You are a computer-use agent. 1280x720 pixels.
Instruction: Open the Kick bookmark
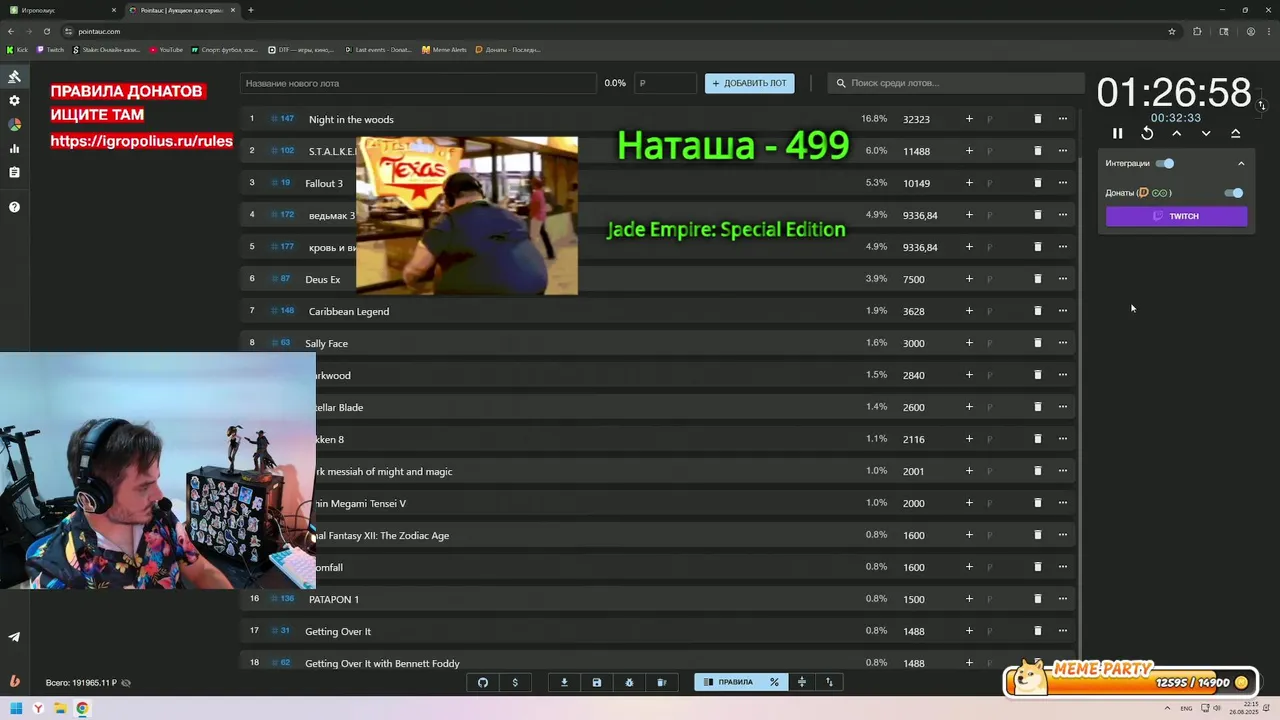point(17,49)
